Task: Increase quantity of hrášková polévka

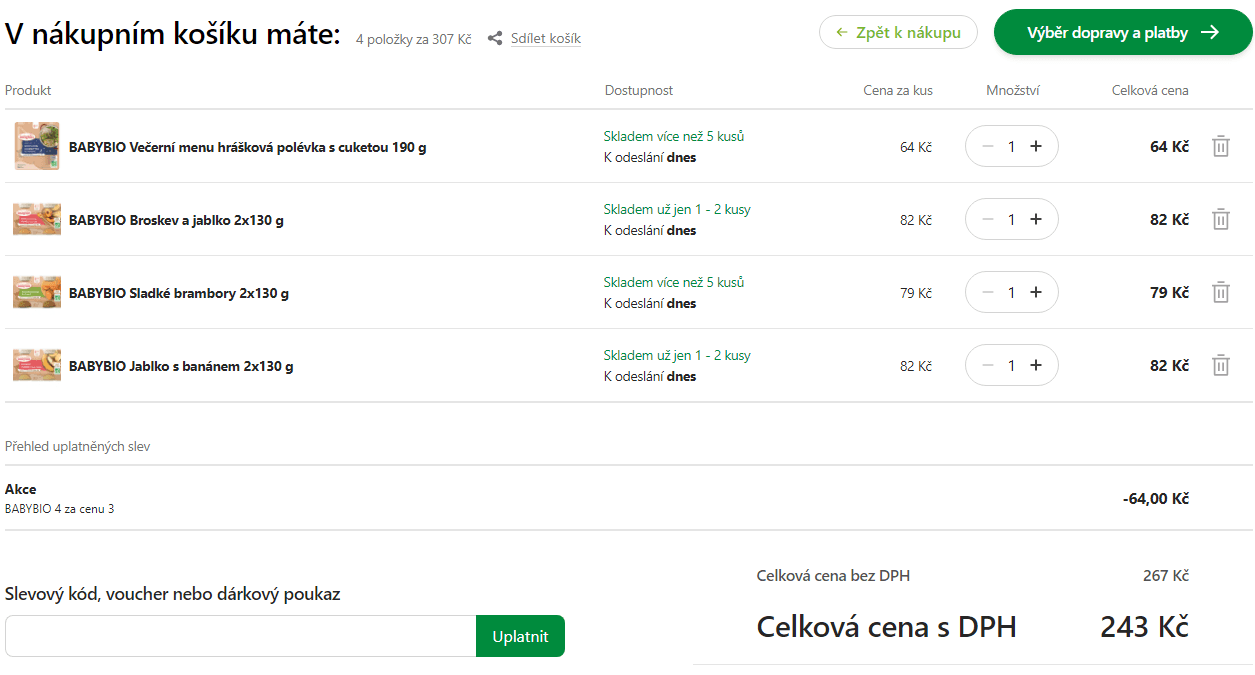Action: (1036, 146)
